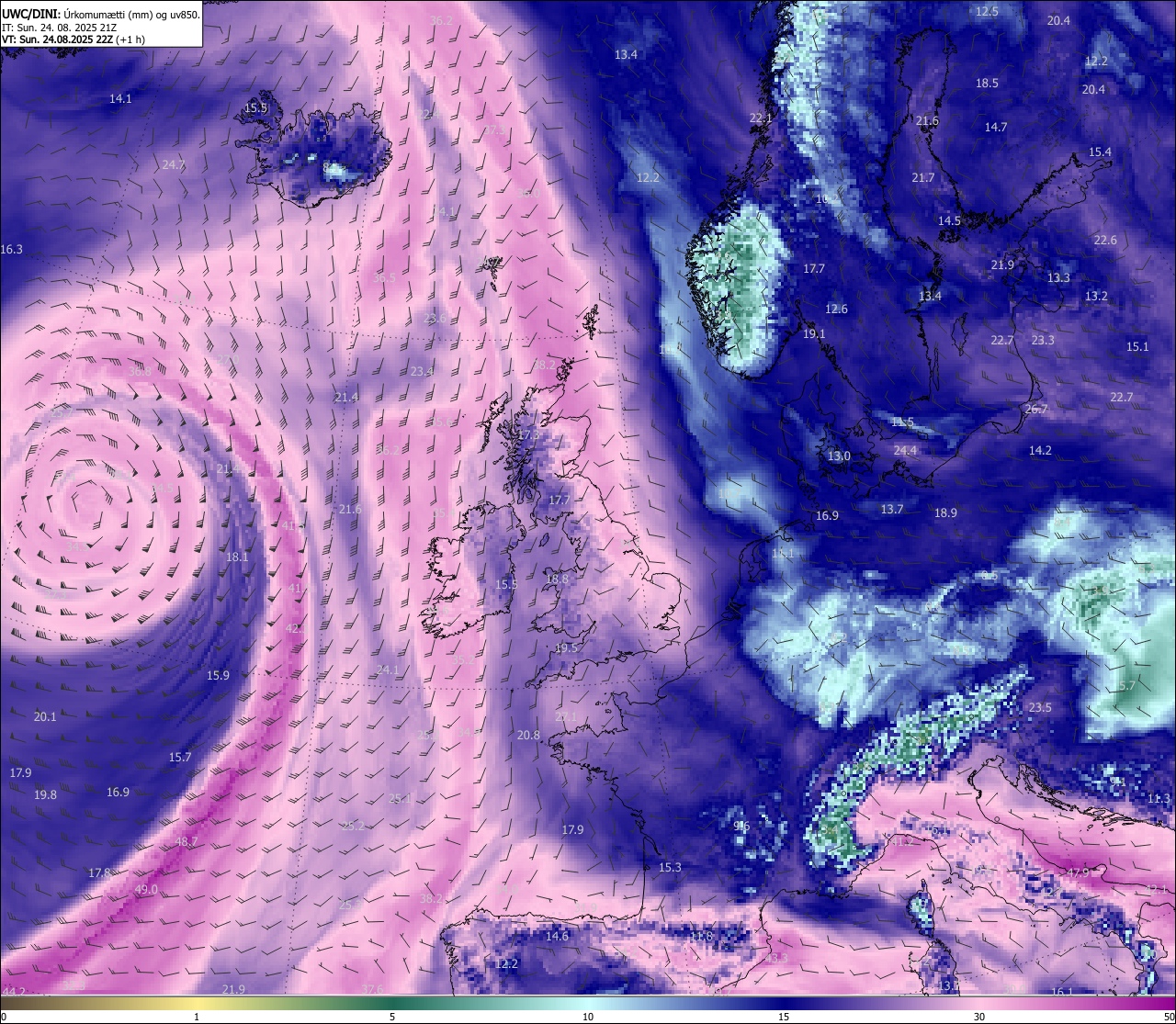Image resolution: width=1176 pixels, height=1024 pixels.
Task: Click the 14.6 value over Spain
Action: [557, 936]
